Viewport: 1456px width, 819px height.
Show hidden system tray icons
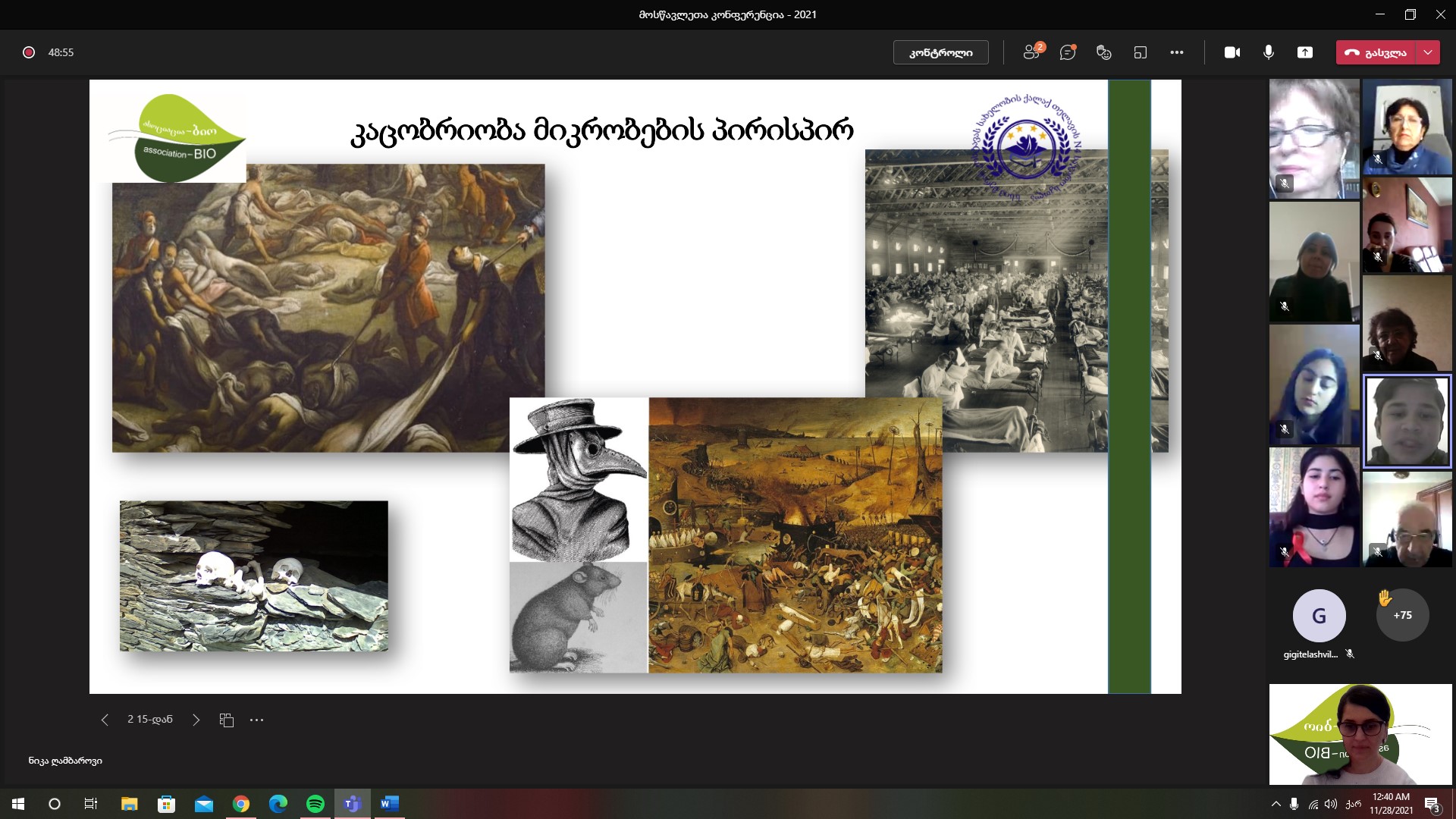click(x=1276, y=804)
